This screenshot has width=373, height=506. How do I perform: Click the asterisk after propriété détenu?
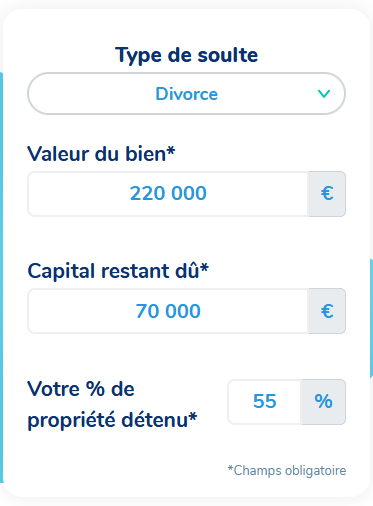click(193, 416)
